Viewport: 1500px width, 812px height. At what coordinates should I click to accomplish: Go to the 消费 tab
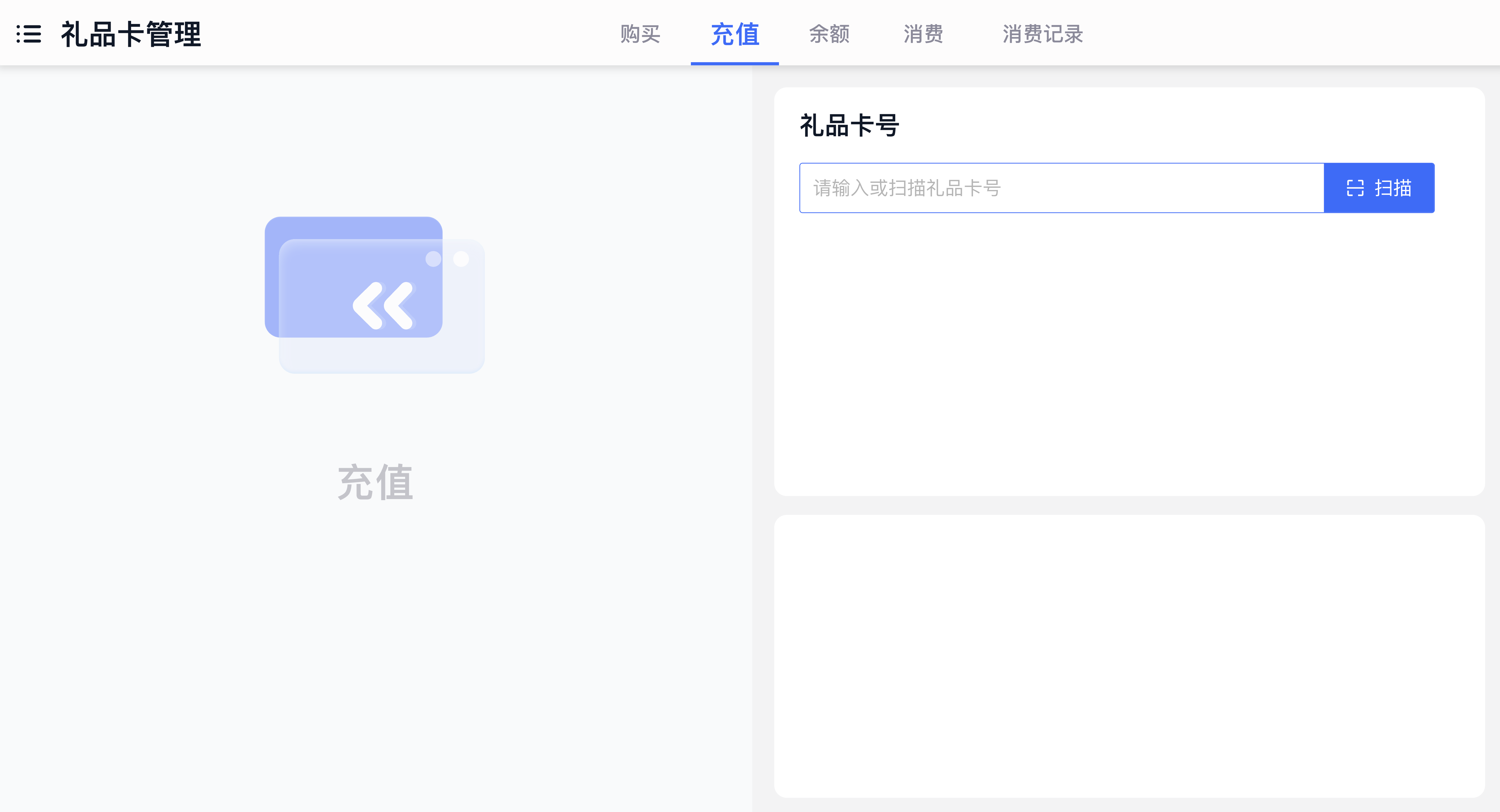(x=923, y=34)
